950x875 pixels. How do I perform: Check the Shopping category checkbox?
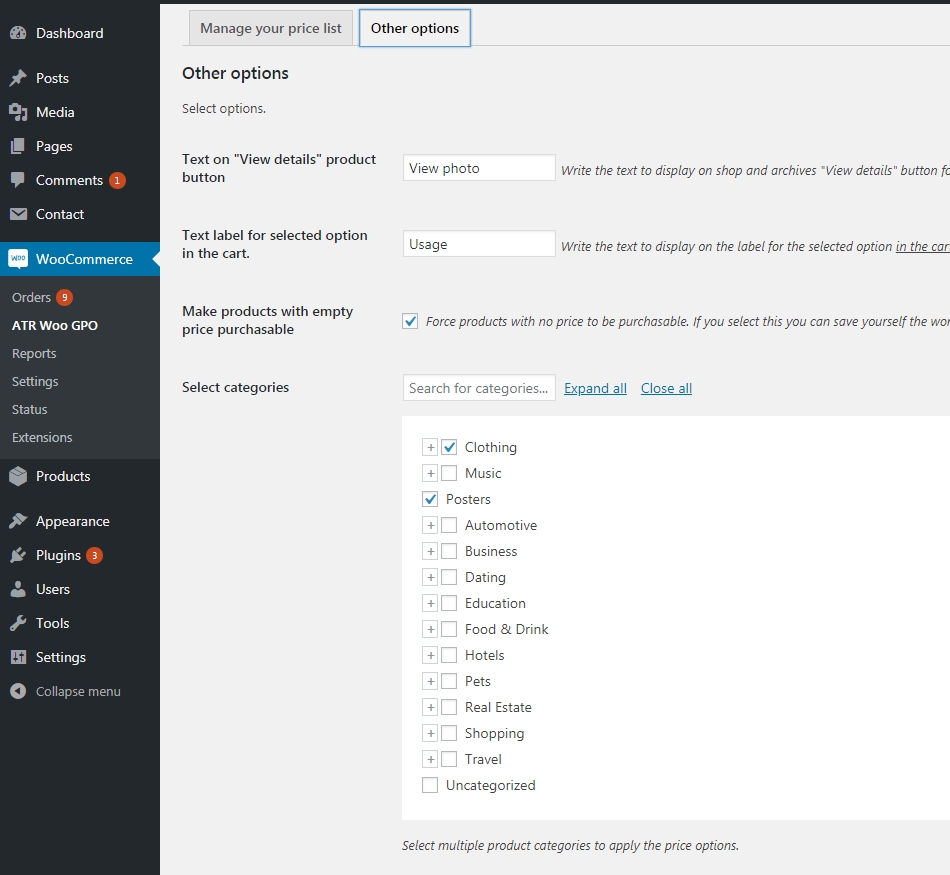[449, 733]
